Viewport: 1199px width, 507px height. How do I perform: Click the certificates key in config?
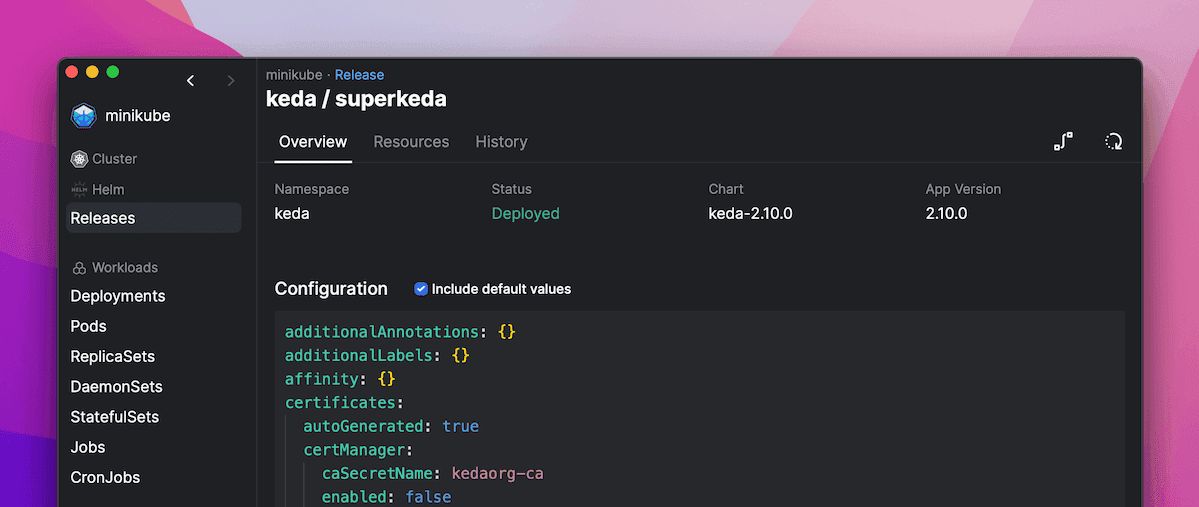(340, 402)
